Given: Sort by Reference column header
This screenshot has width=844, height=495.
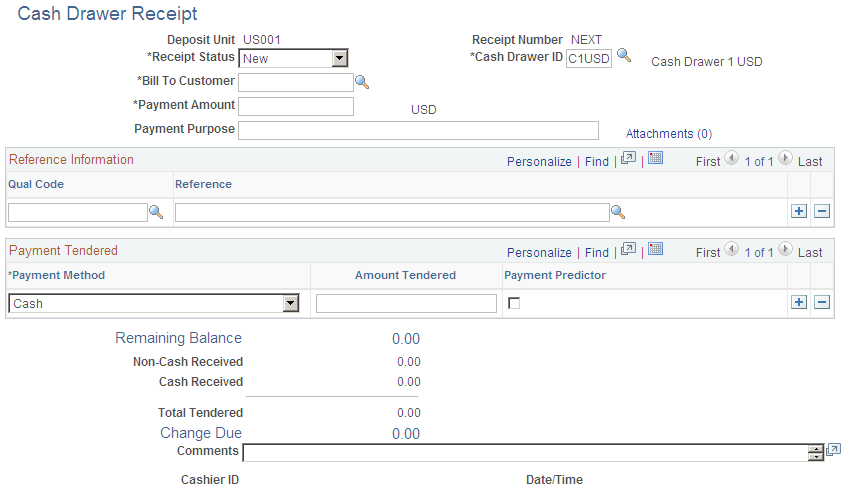Looking at the screenshot, I should pyautogui.click(x=203, y=184).
